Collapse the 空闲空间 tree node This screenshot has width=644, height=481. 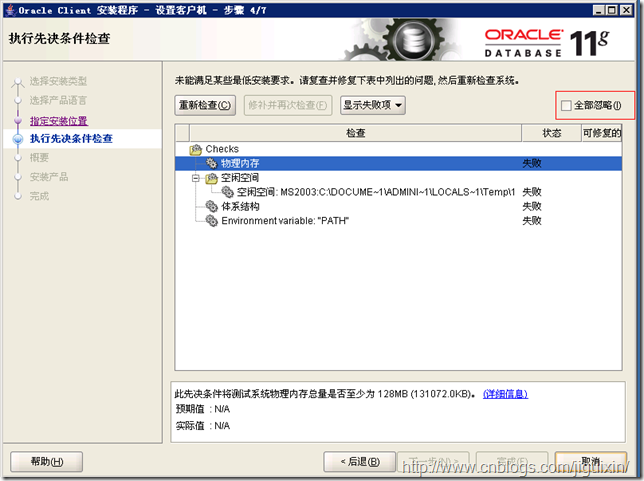tap(196, 178)
